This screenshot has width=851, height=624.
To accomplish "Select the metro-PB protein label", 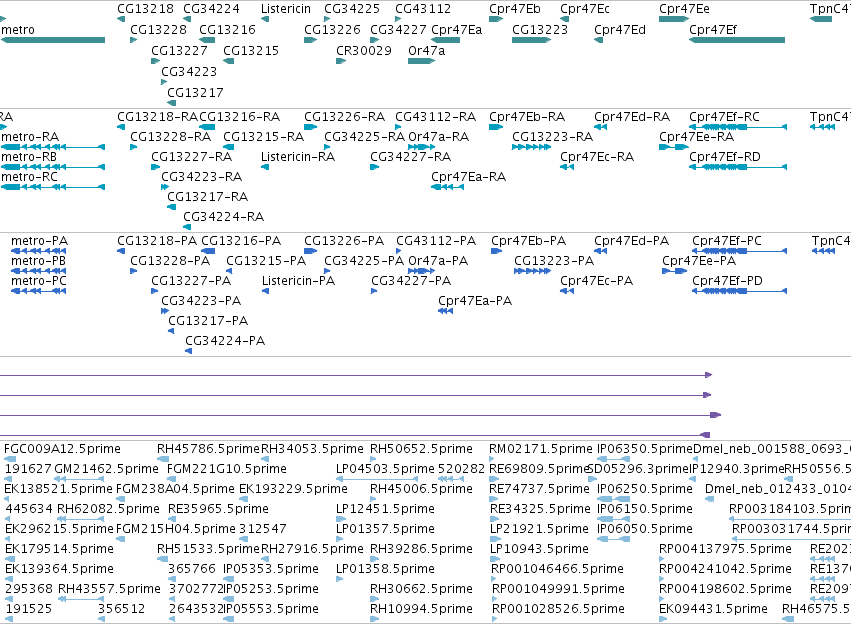I will [38, 260].
